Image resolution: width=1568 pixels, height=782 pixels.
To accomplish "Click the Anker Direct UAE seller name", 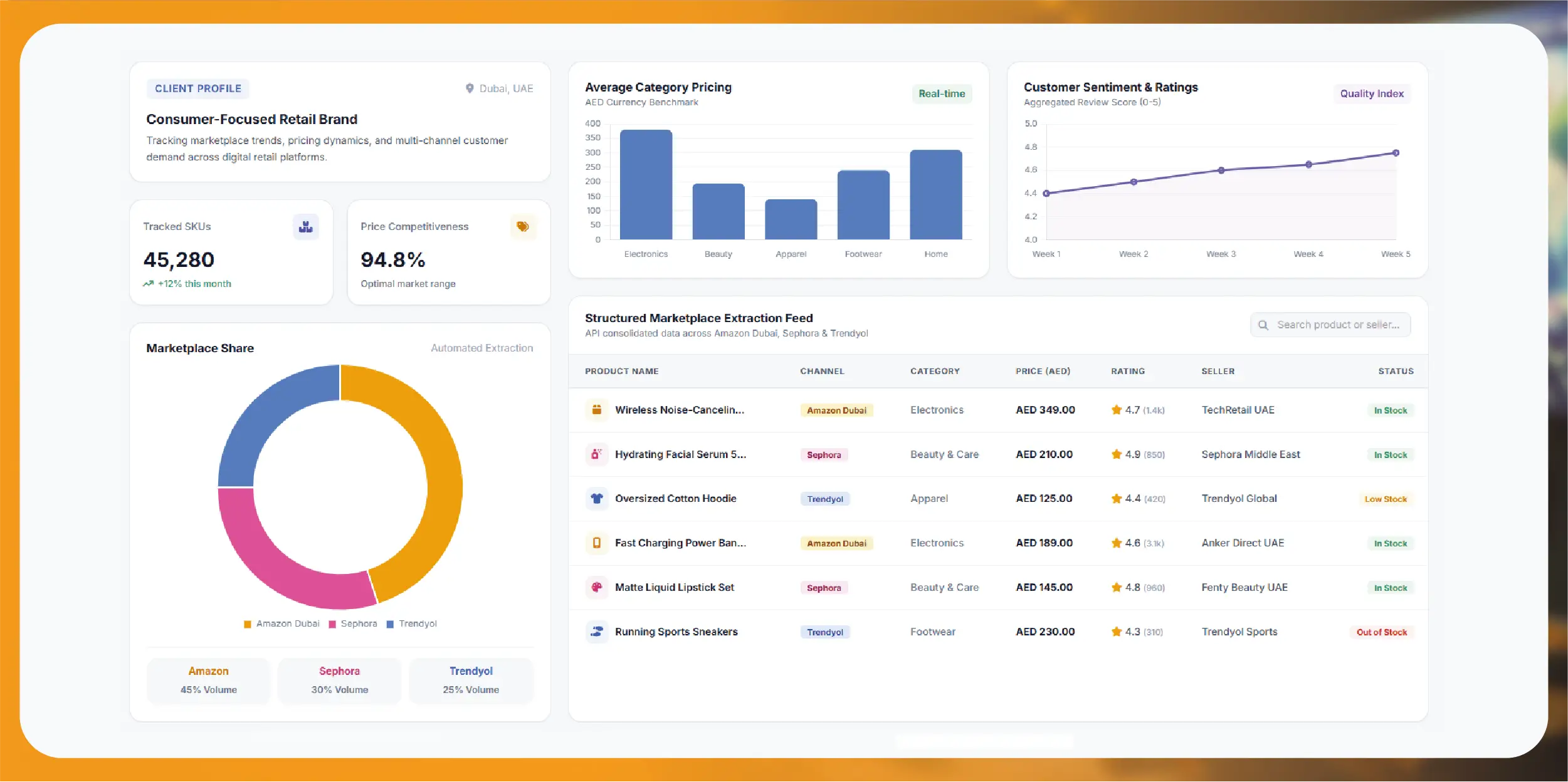I will click(1243, 543).
